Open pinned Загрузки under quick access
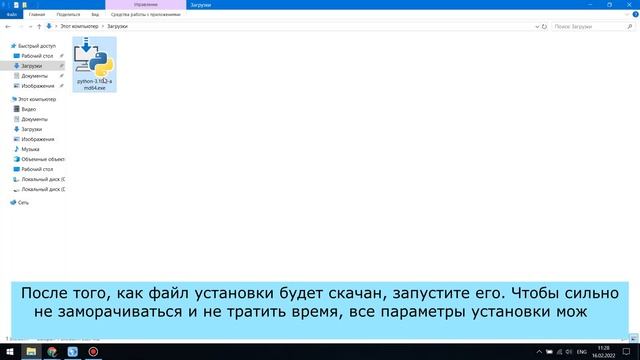The height and width of the screenshot is (360, 640). coord(31,66)
